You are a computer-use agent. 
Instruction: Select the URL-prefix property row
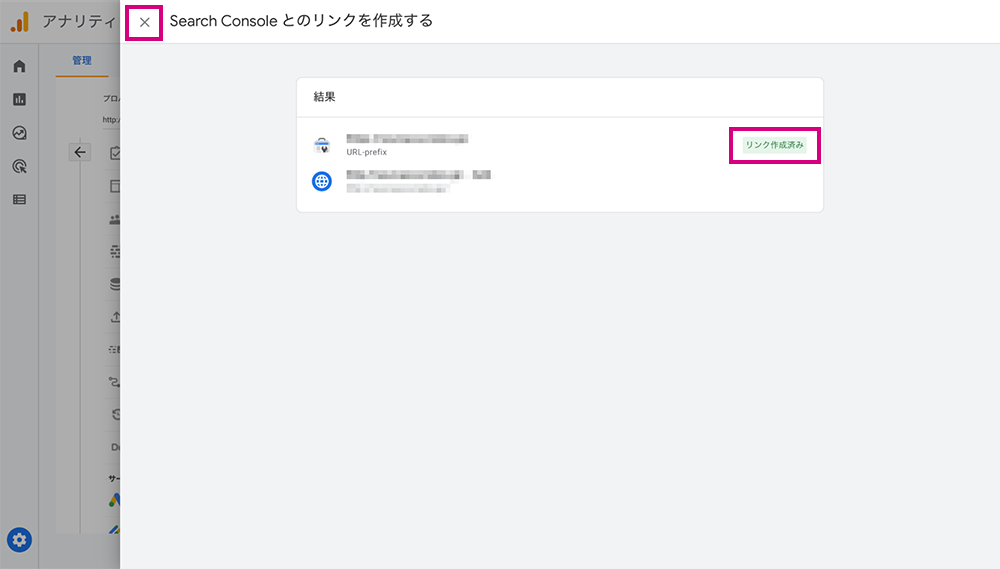tap(560, 145)
